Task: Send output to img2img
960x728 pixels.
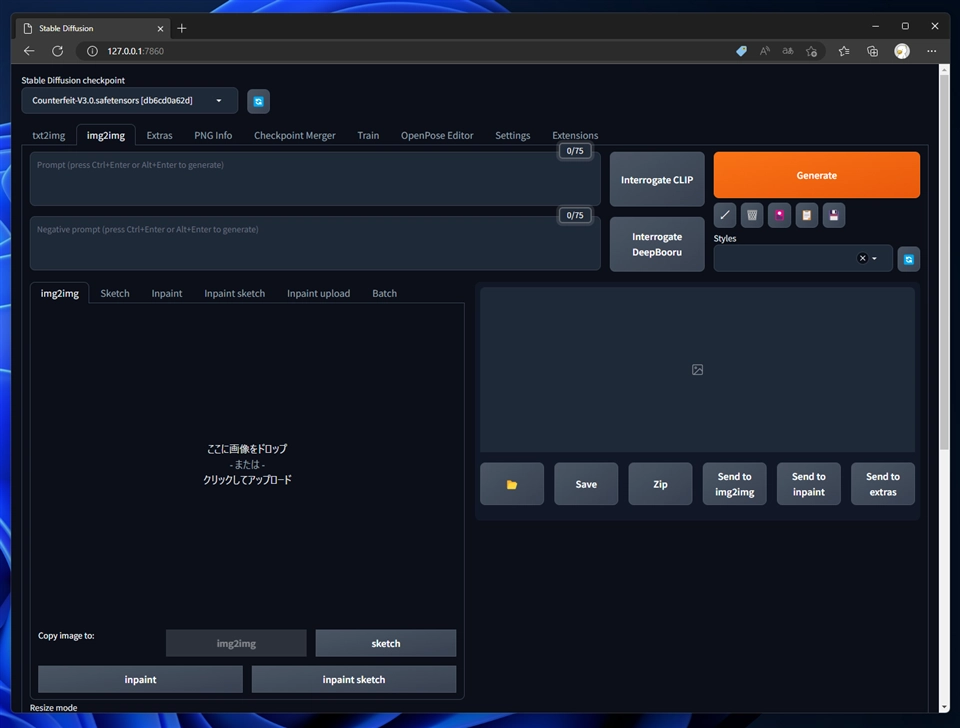Action: (x=734, y=484)
